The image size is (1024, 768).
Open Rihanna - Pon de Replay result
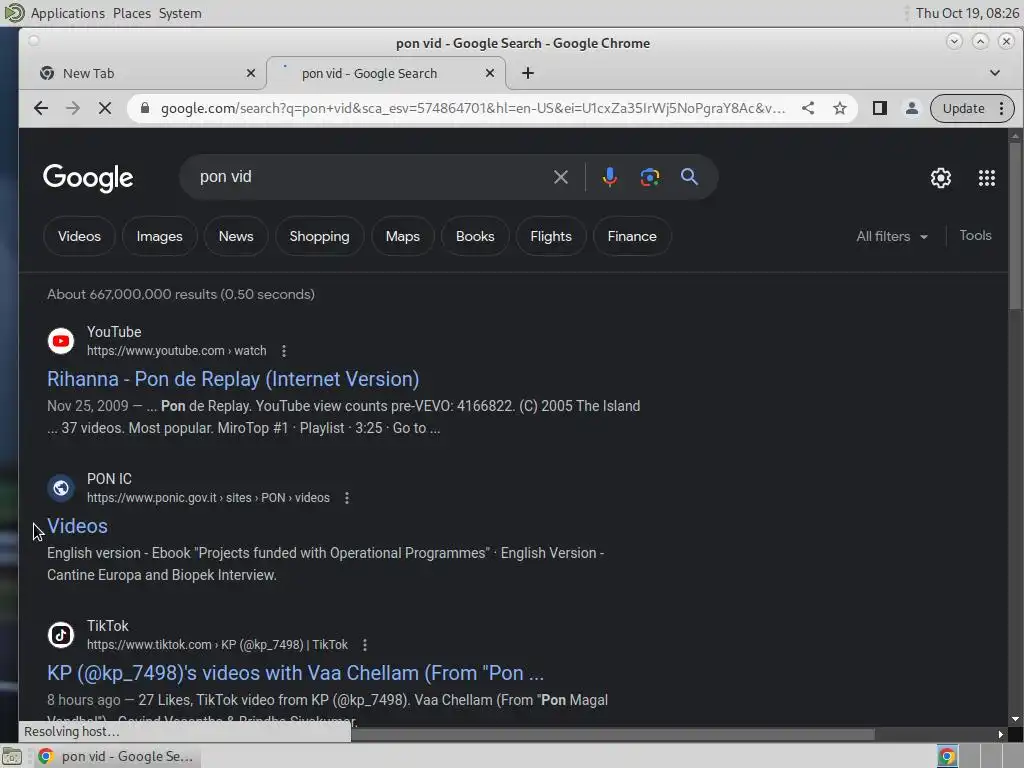[x=233, y=379]
